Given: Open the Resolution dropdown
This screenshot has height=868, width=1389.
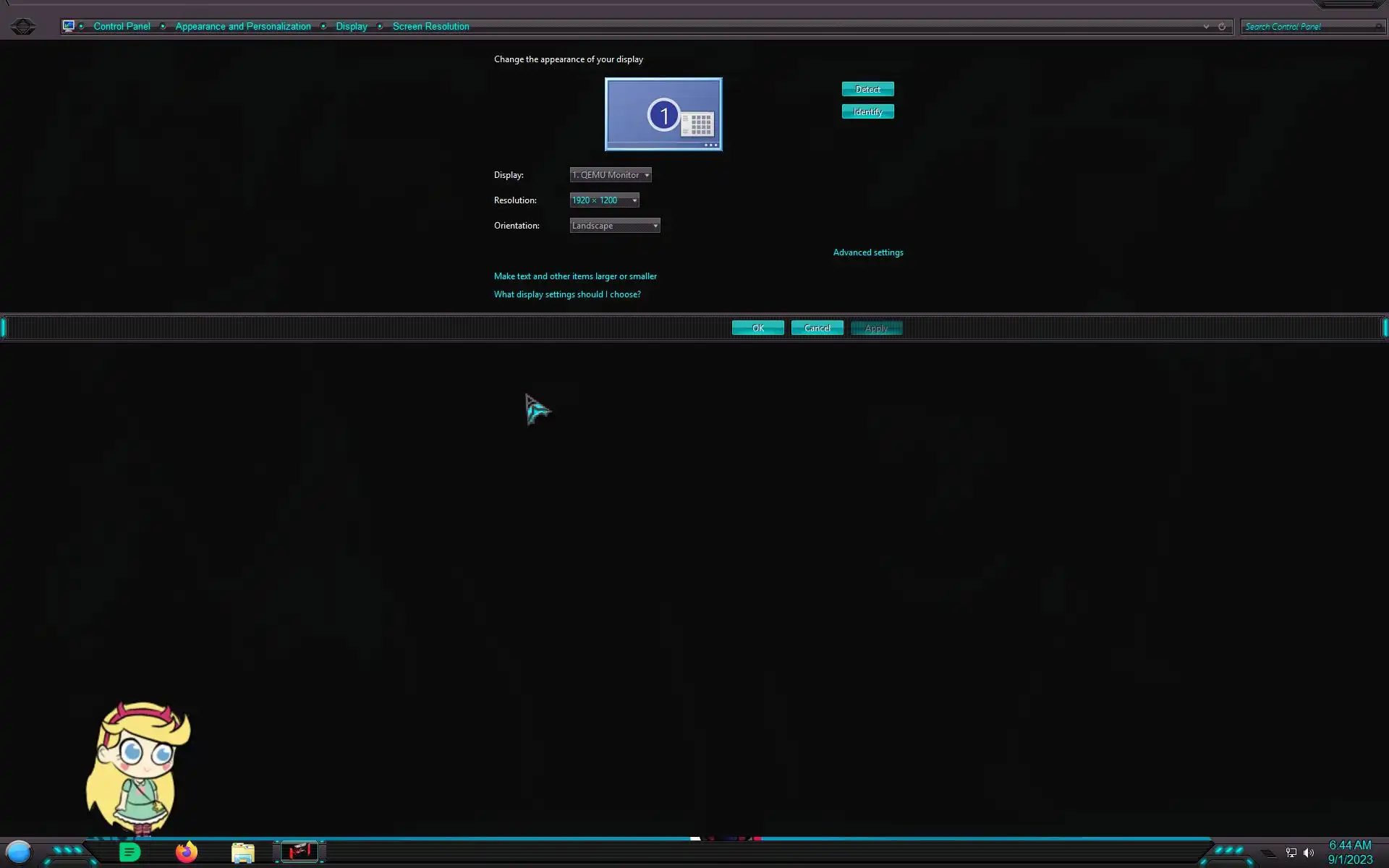Looking at the screenshot, I should [x=604, y=200].
